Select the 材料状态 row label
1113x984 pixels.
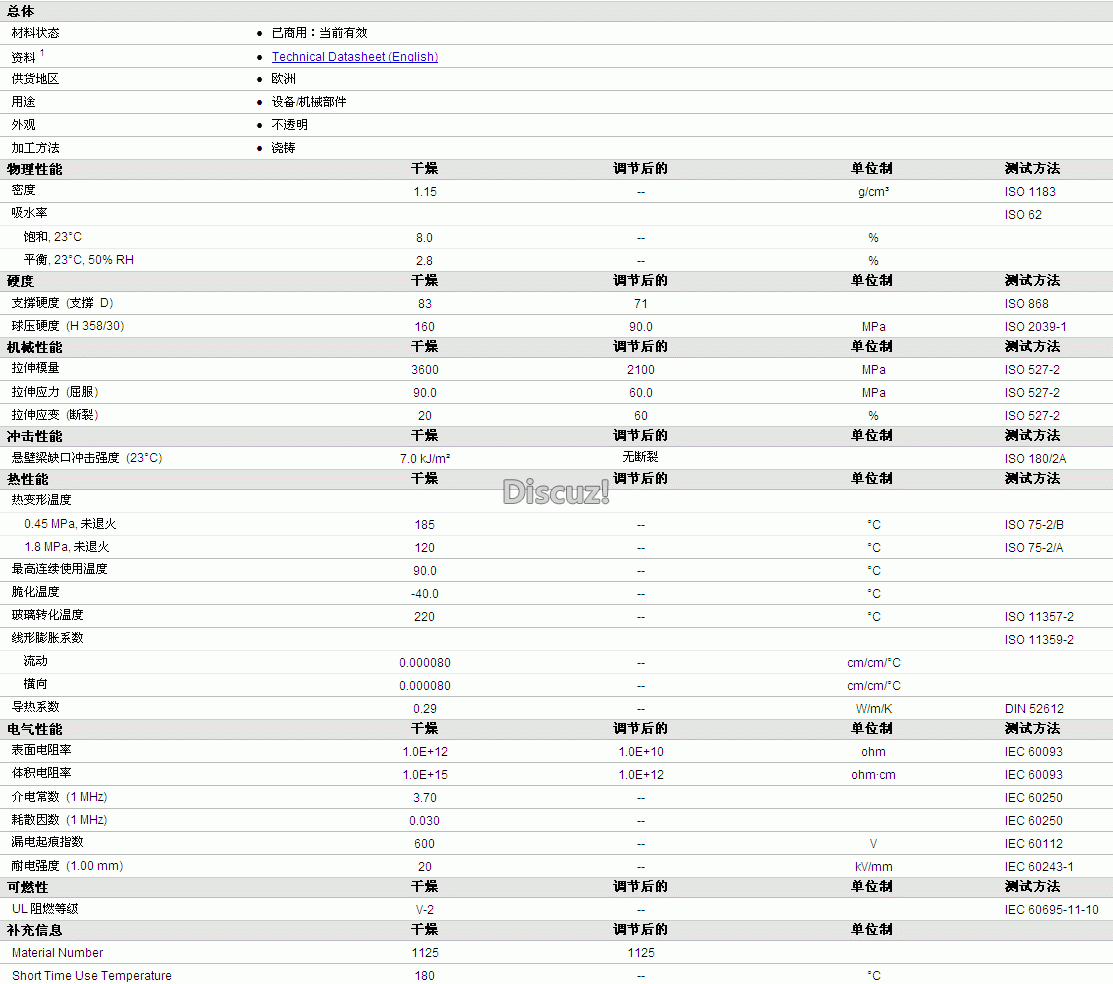(35, 33)
